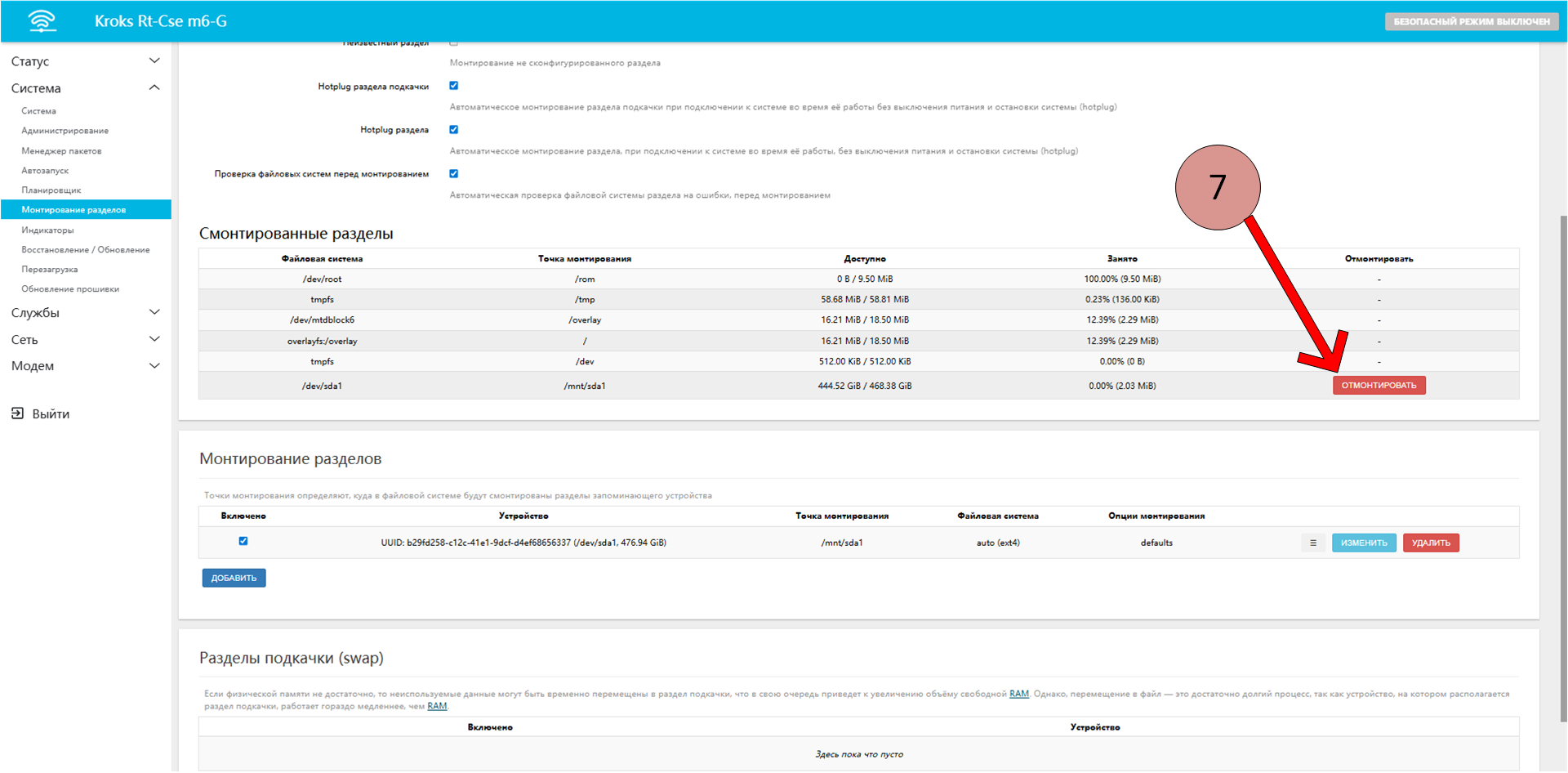
Task: Uncheck Hotplug раздела подкачки checkbox
Action: (454, 86)
